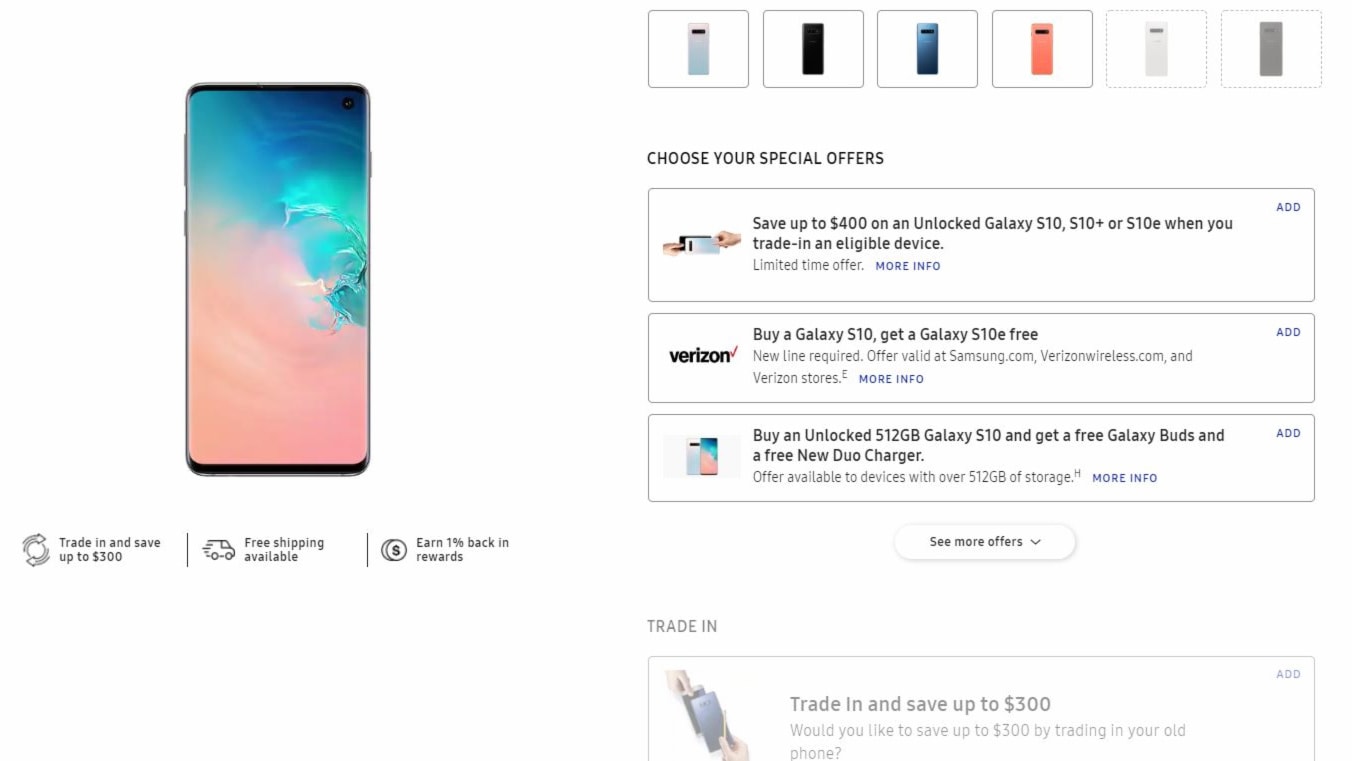Choose the black Galaxy S10 color
The width and height of the screenshot is (1352, 761).
(813, 49)
